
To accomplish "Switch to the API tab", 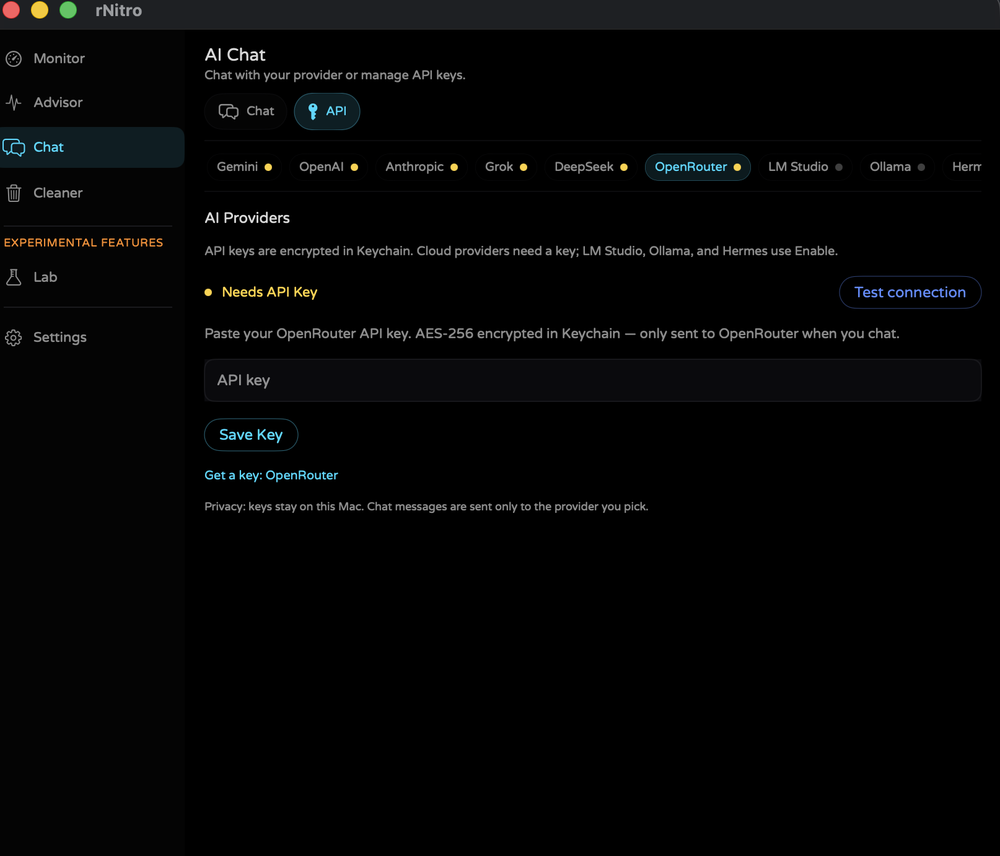I will click(x=327, y=112).
